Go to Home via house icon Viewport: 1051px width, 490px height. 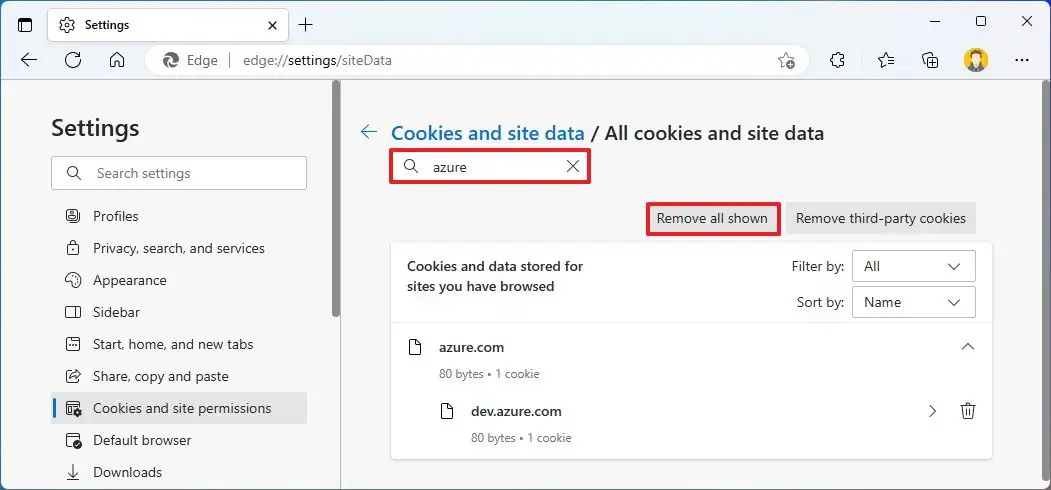117,60
